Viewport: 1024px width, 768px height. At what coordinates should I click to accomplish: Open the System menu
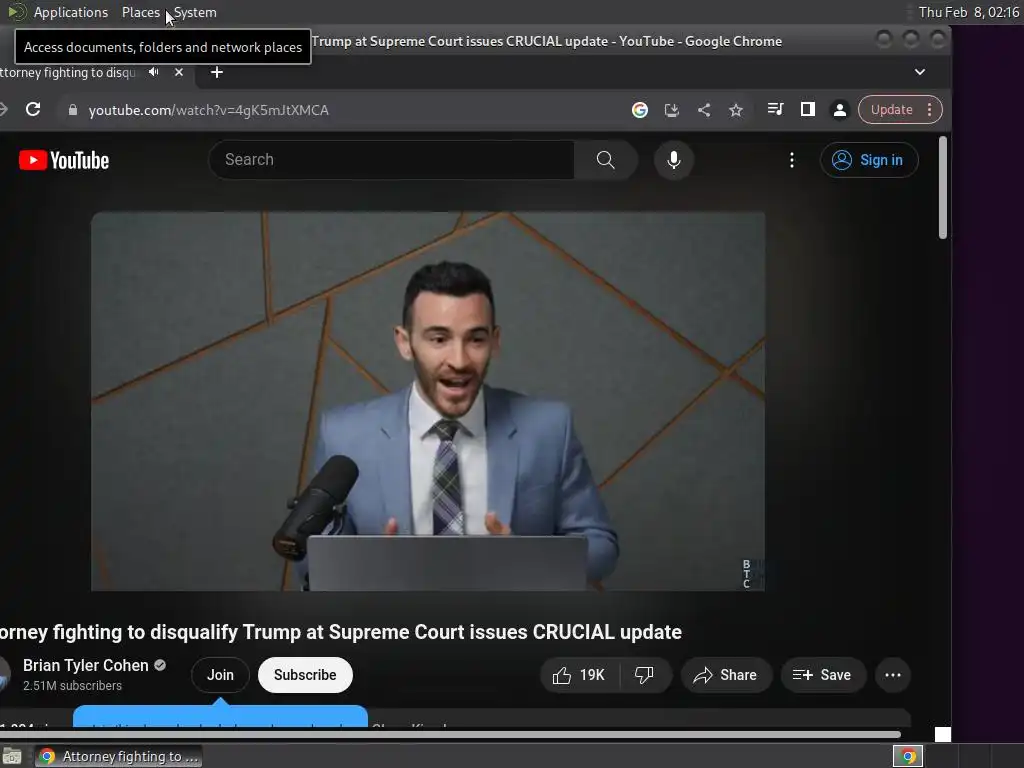pyautogui.click(x=195, y=12)
